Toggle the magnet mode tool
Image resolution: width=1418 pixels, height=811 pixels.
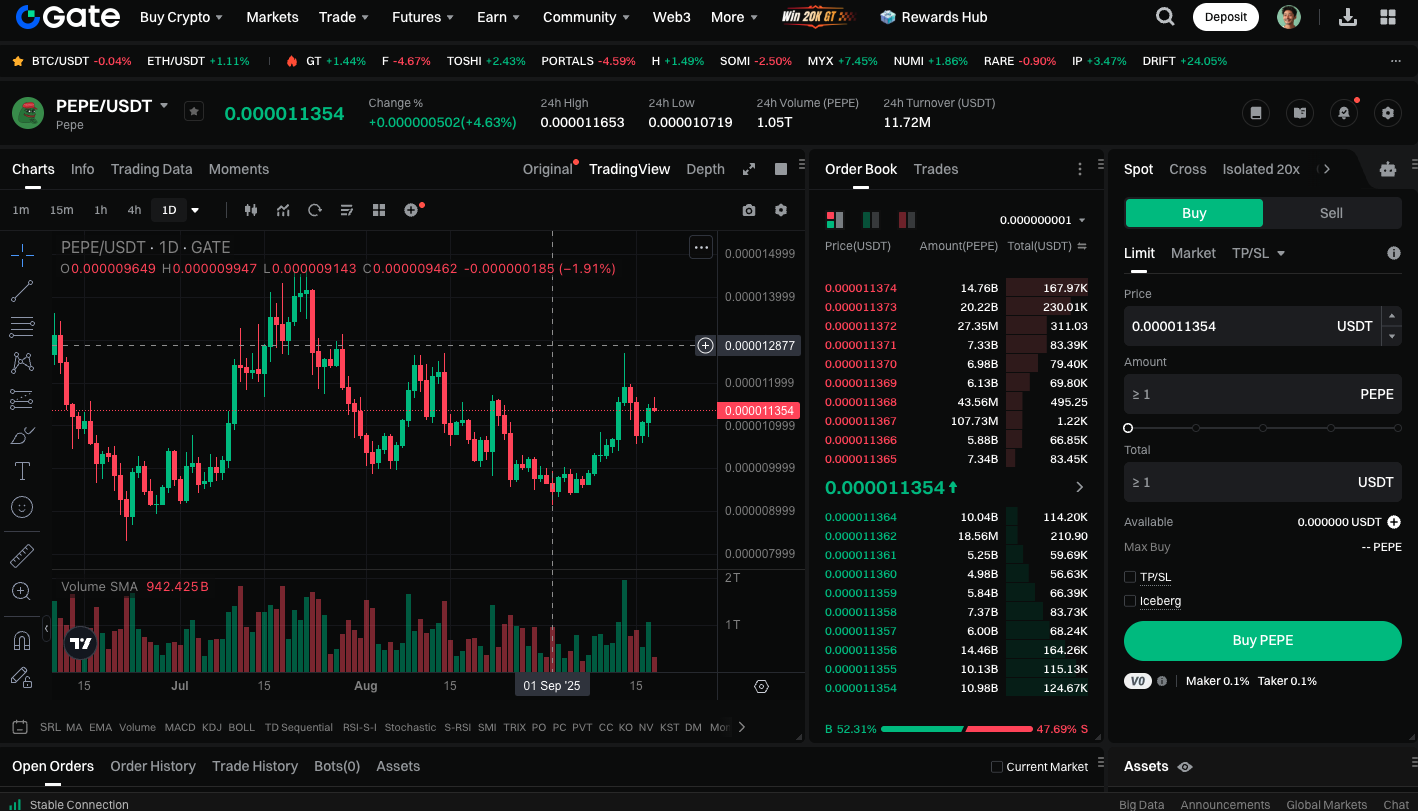pyautogui.click(x=22, y=640)
